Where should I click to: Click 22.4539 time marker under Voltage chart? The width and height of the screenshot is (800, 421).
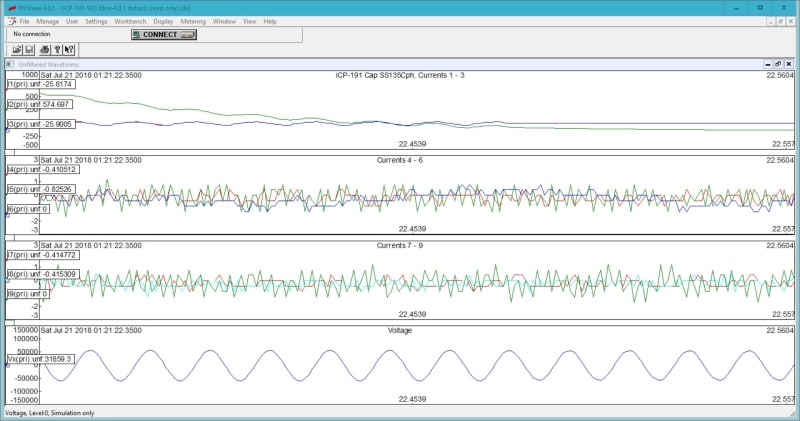point(412,399)
